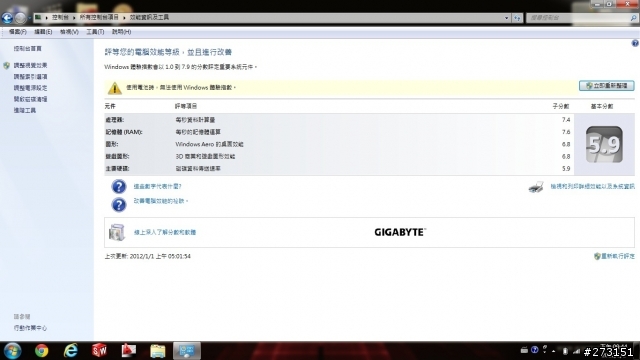Select the RAM subscore value 7.6
Viewport: 640px width, 360px height.
566,132
